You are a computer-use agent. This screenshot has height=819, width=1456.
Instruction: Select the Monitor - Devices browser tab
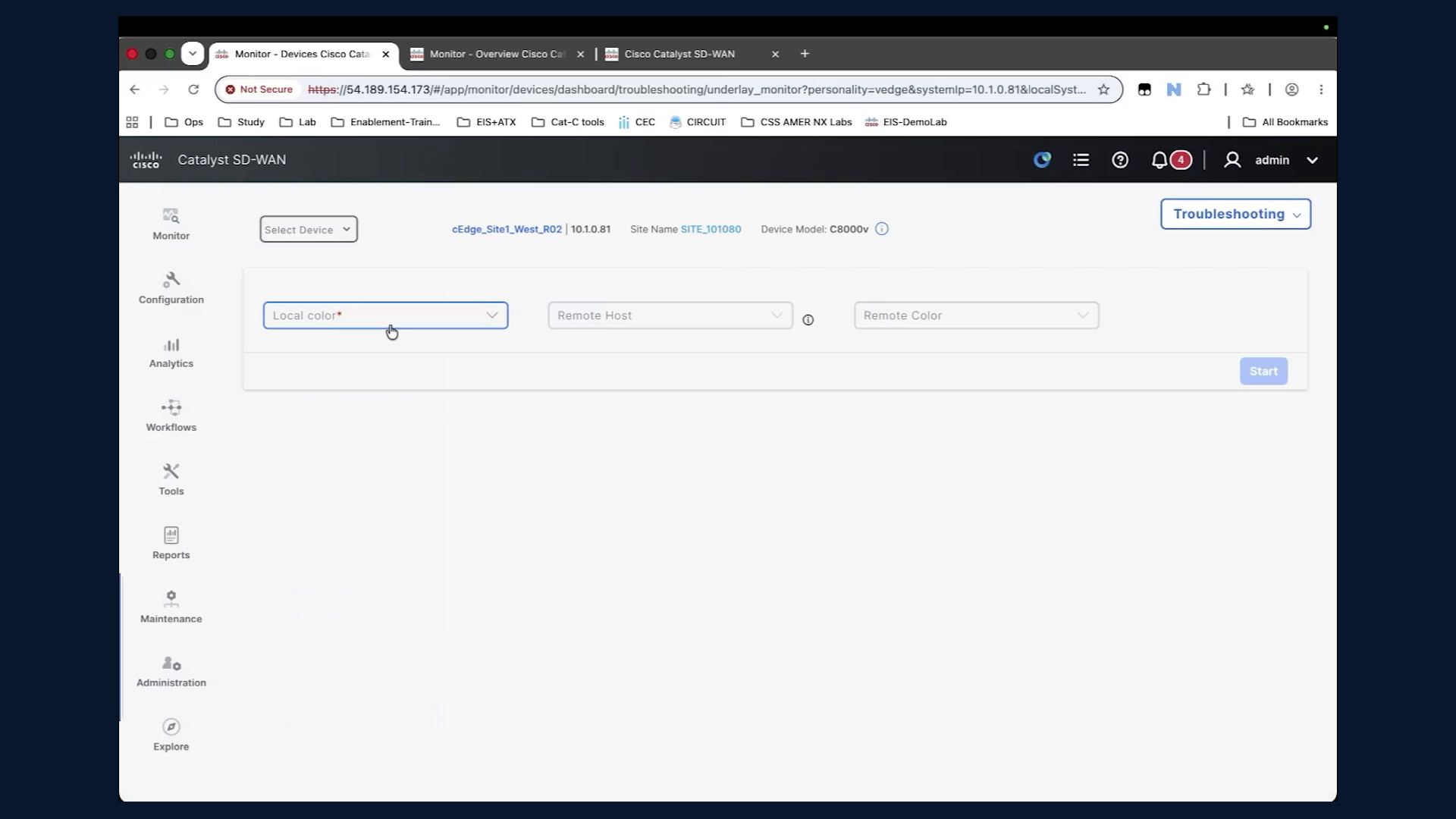[303, 54]
